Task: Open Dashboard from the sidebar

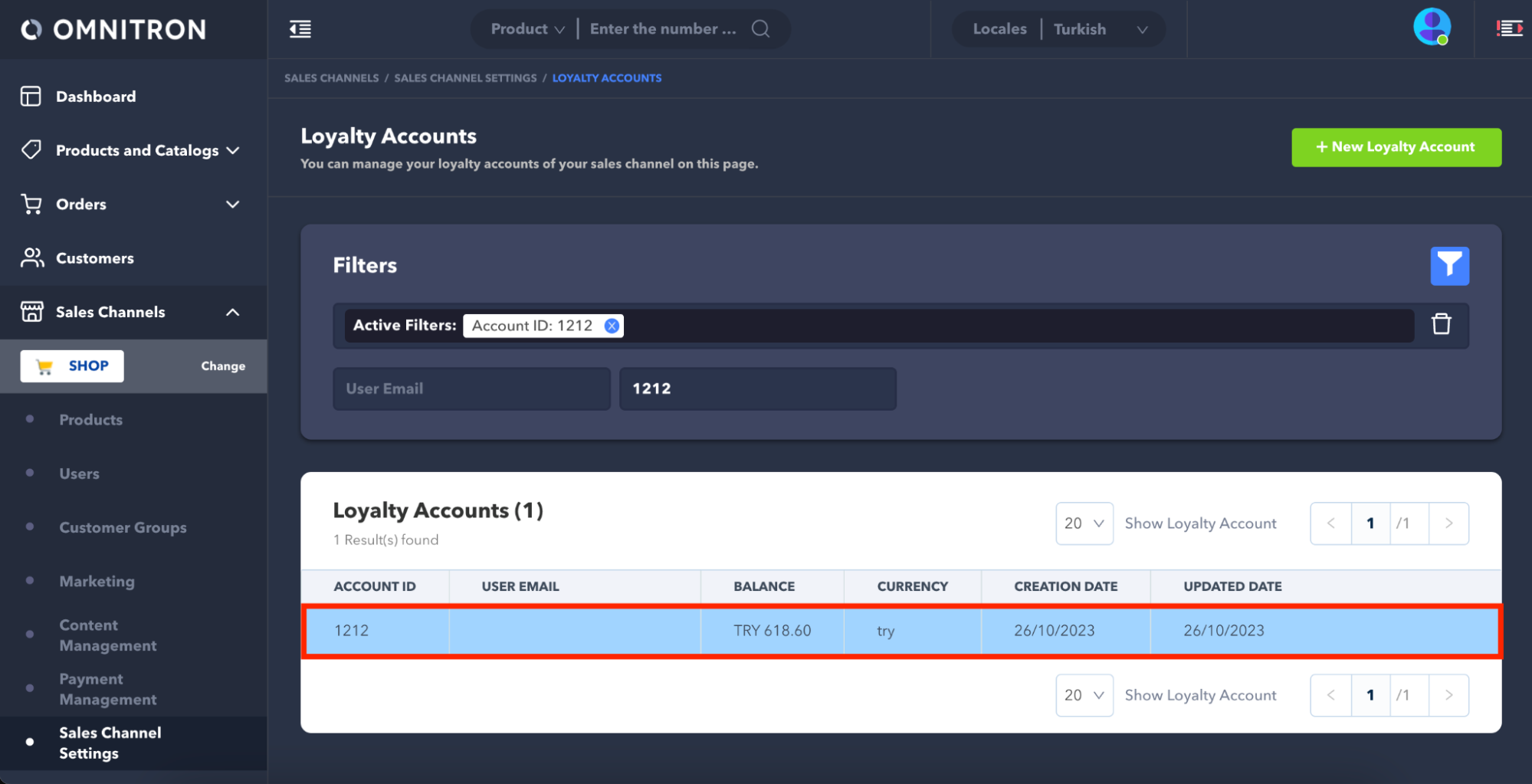Action: tap(96, 97)
